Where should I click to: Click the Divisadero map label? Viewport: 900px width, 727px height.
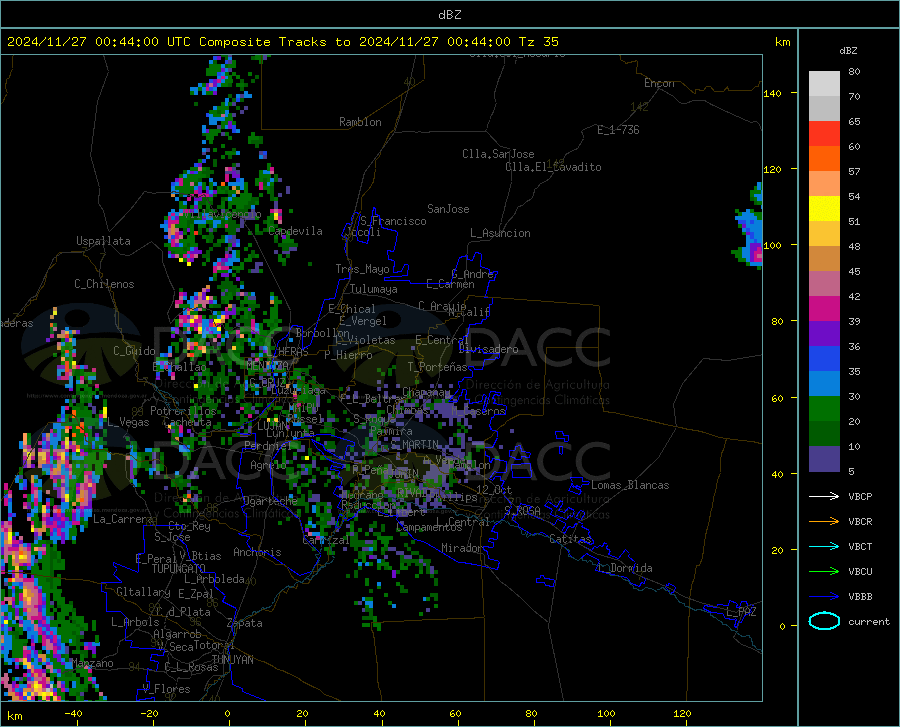tap(488, 349)
